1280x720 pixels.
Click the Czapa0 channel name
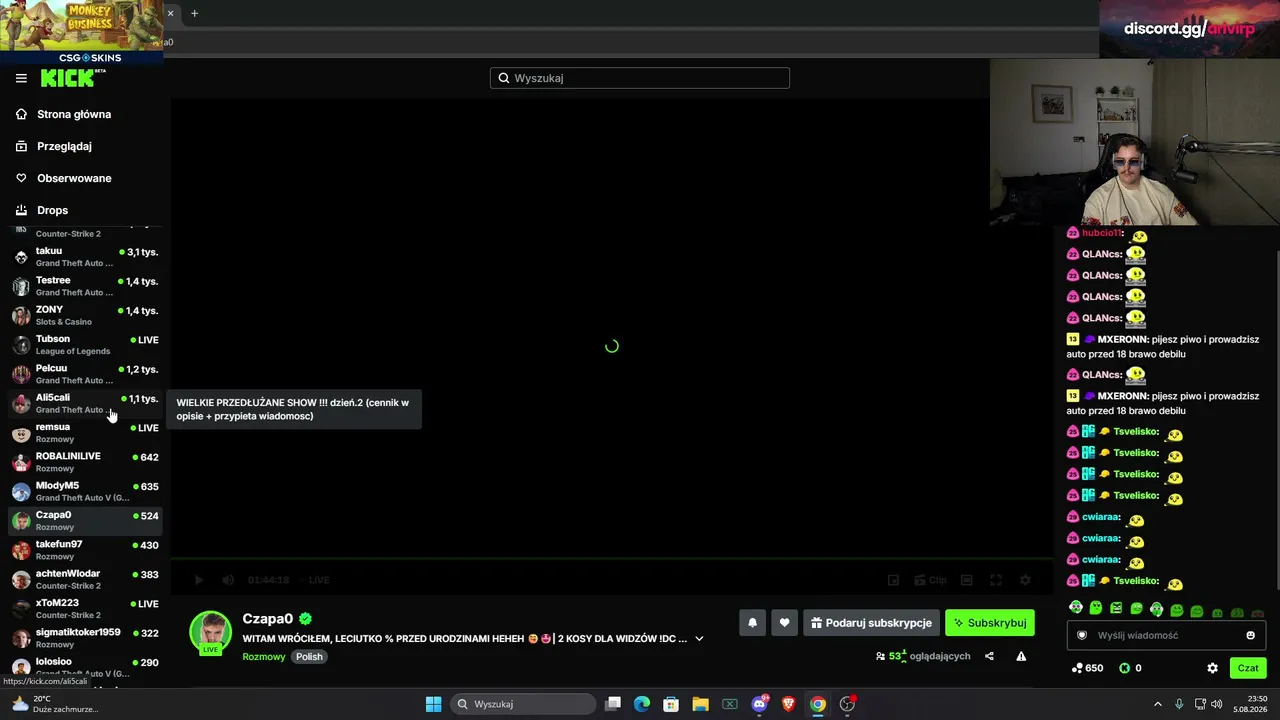[x=267, y=619]
